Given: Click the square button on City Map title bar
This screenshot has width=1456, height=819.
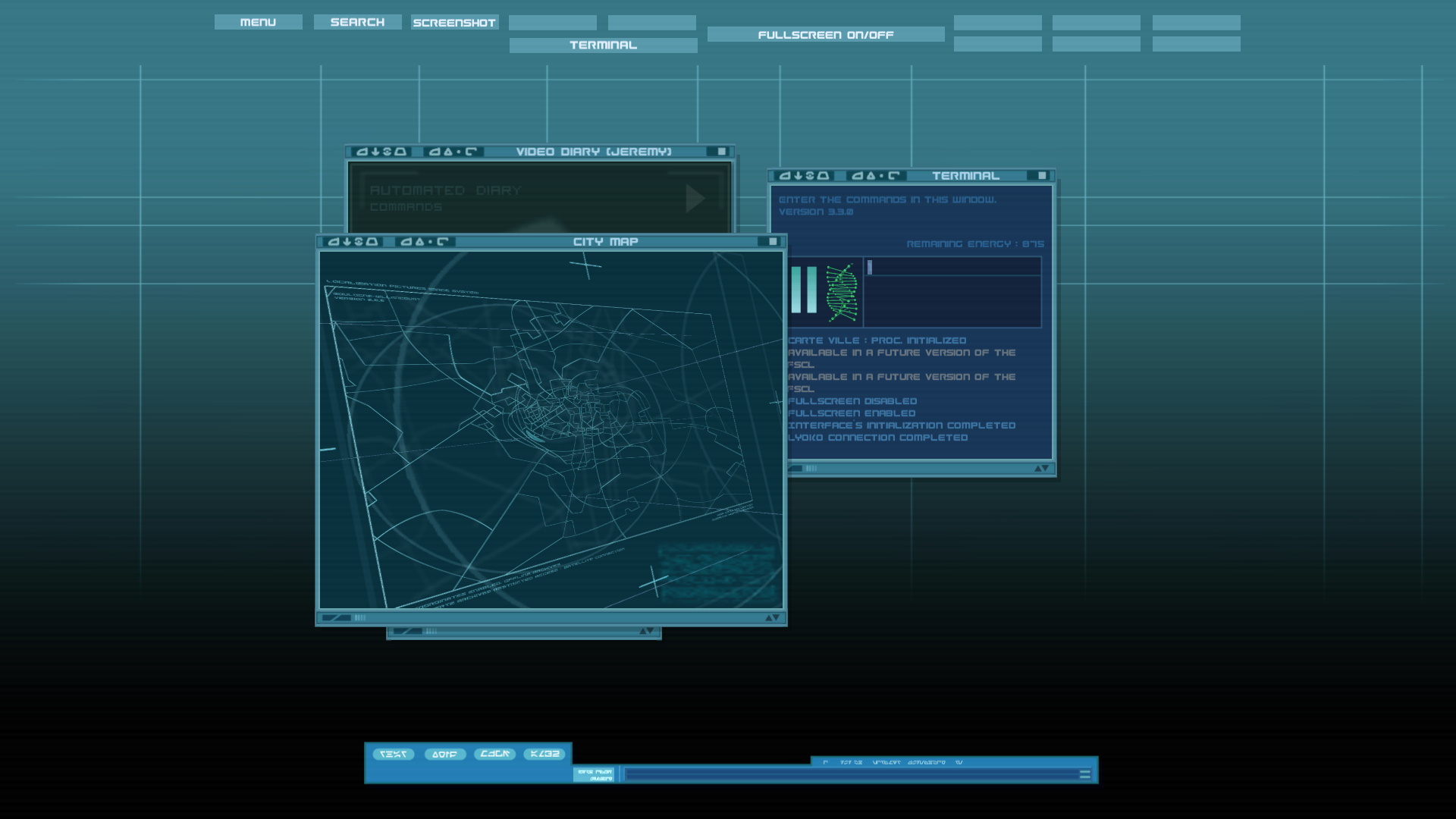Looking at the screenshot, I should point(772,242).
